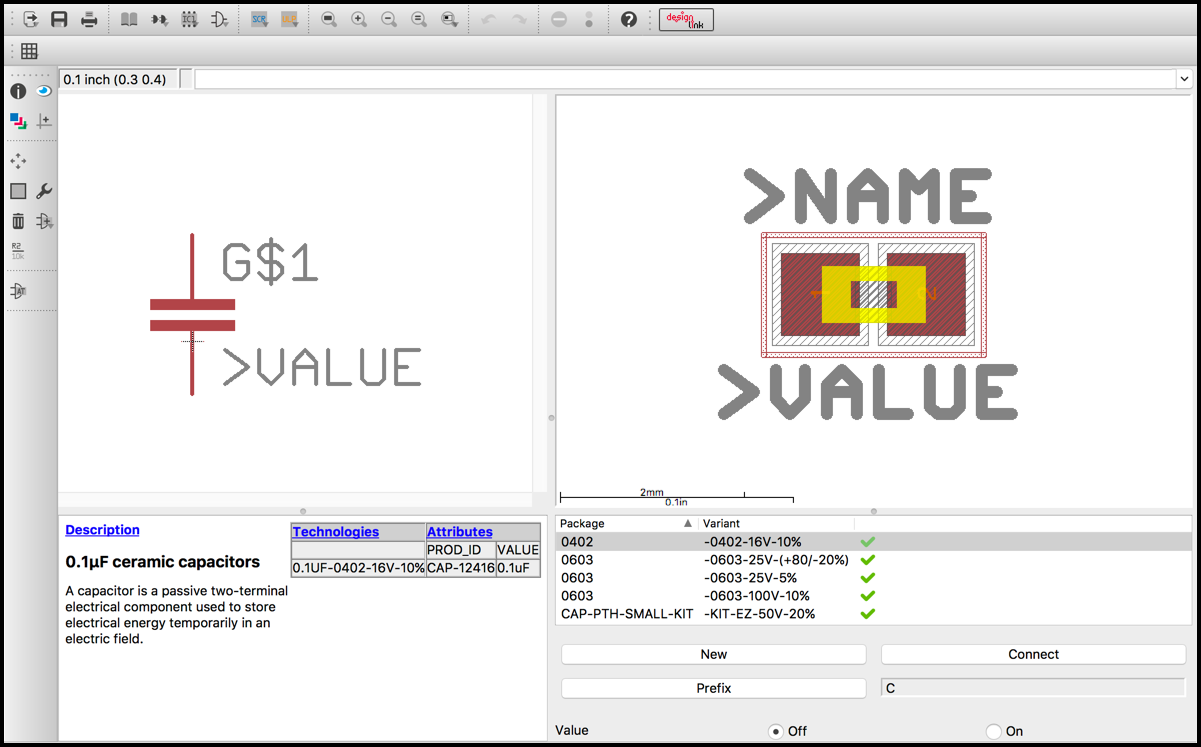Click the Save disk icon
The width and height of the screenshot is (1201, 747).
coord(59,19)
